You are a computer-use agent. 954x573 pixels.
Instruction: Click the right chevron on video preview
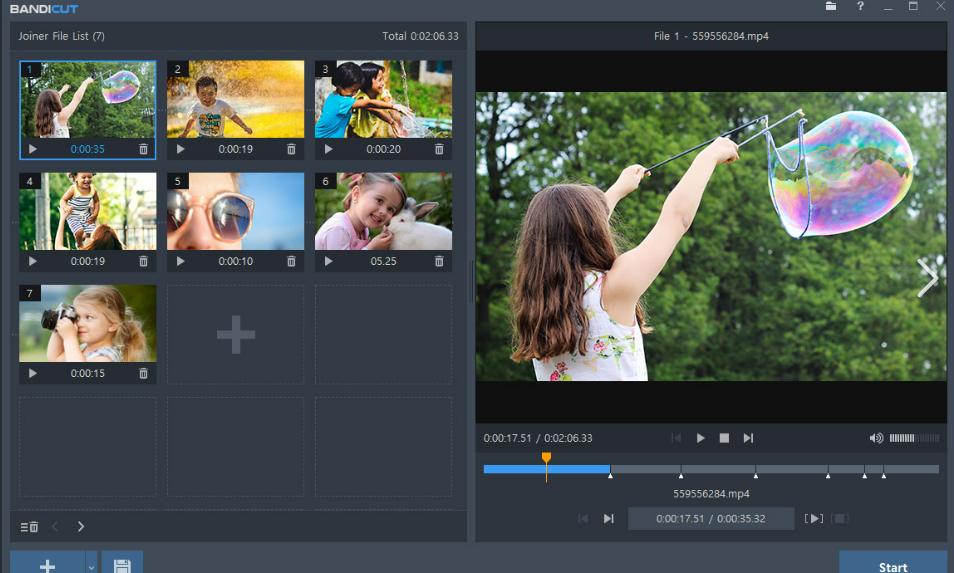click(927, 278)
